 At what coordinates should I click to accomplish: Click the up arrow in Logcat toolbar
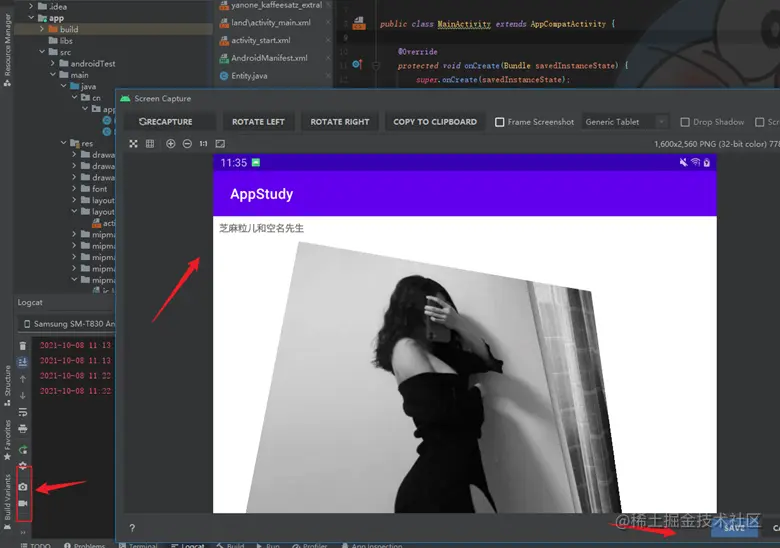(22, 379)
